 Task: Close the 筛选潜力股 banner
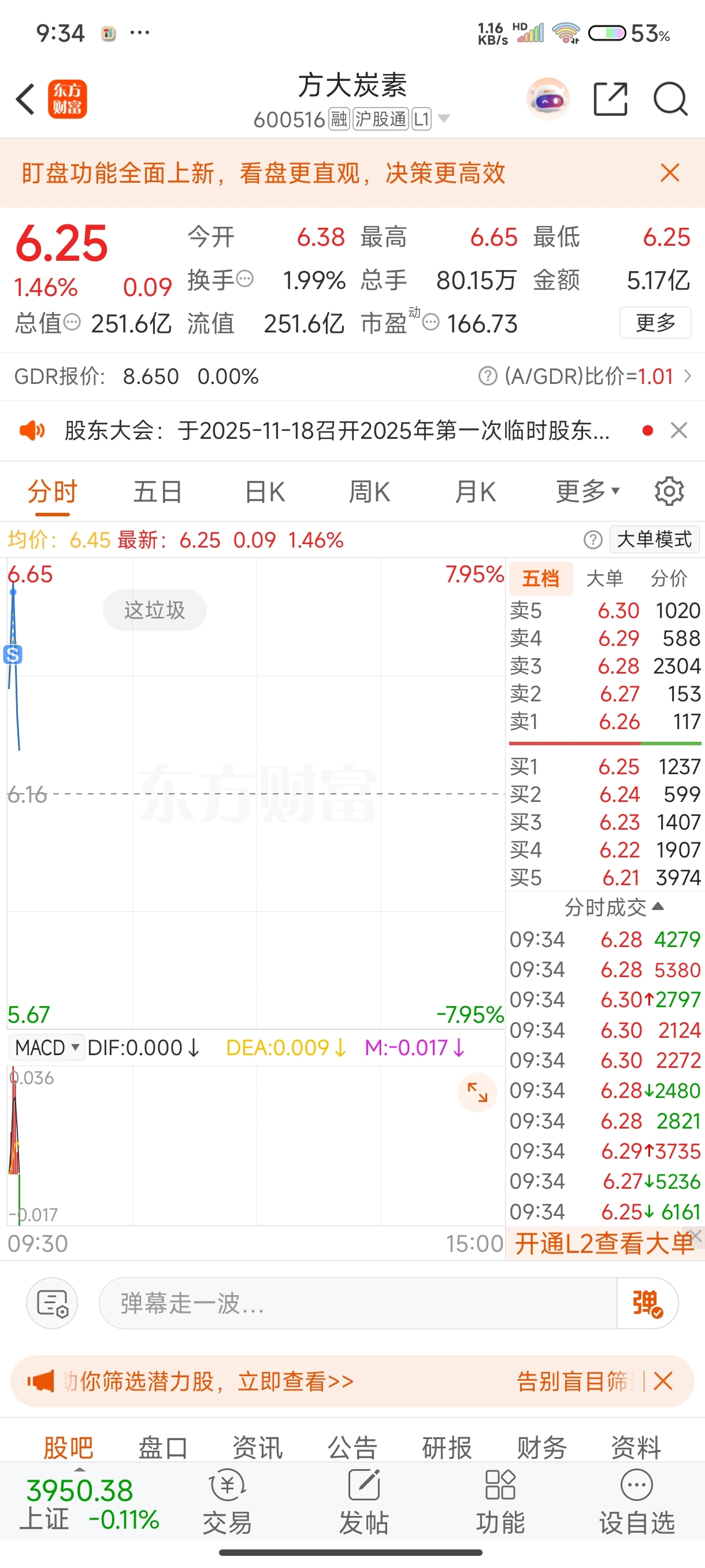663,1381
